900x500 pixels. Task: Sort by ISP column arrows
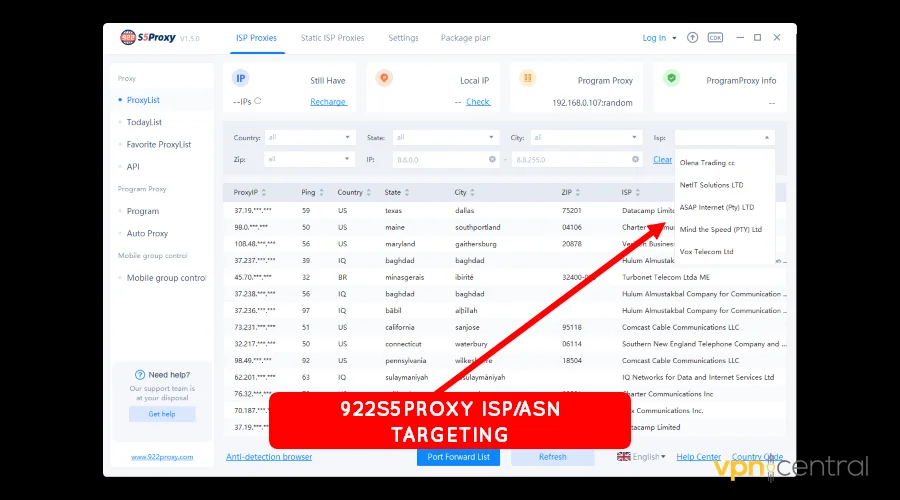point(637,192)
